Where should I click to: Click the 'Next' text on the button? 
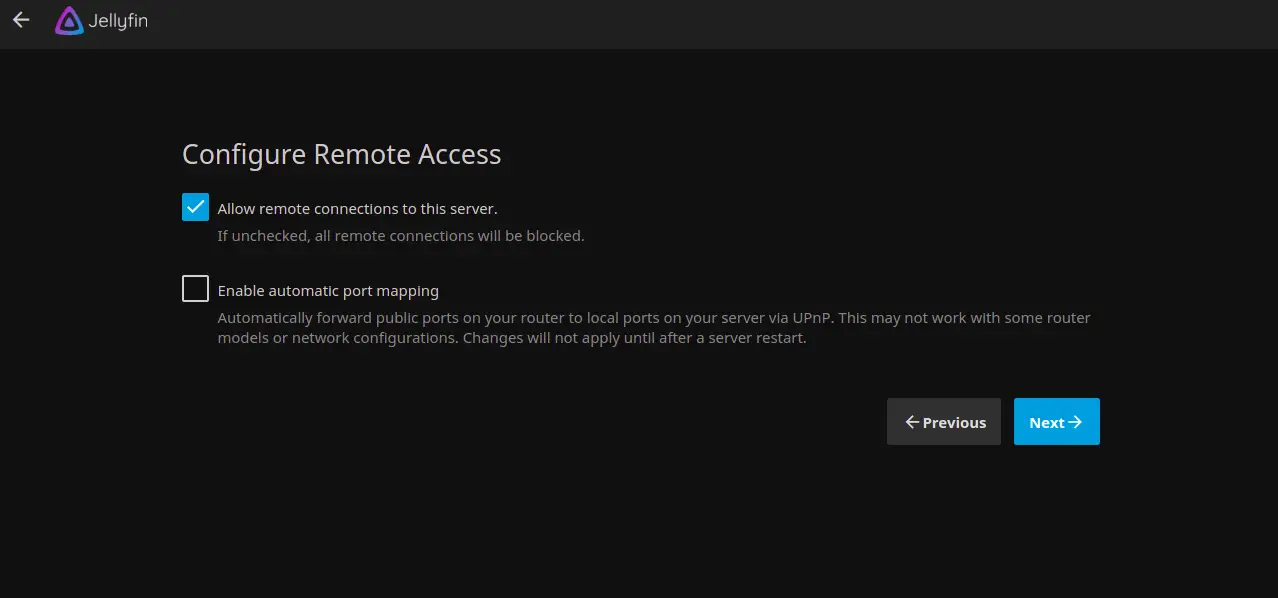tap(1046, 423)
